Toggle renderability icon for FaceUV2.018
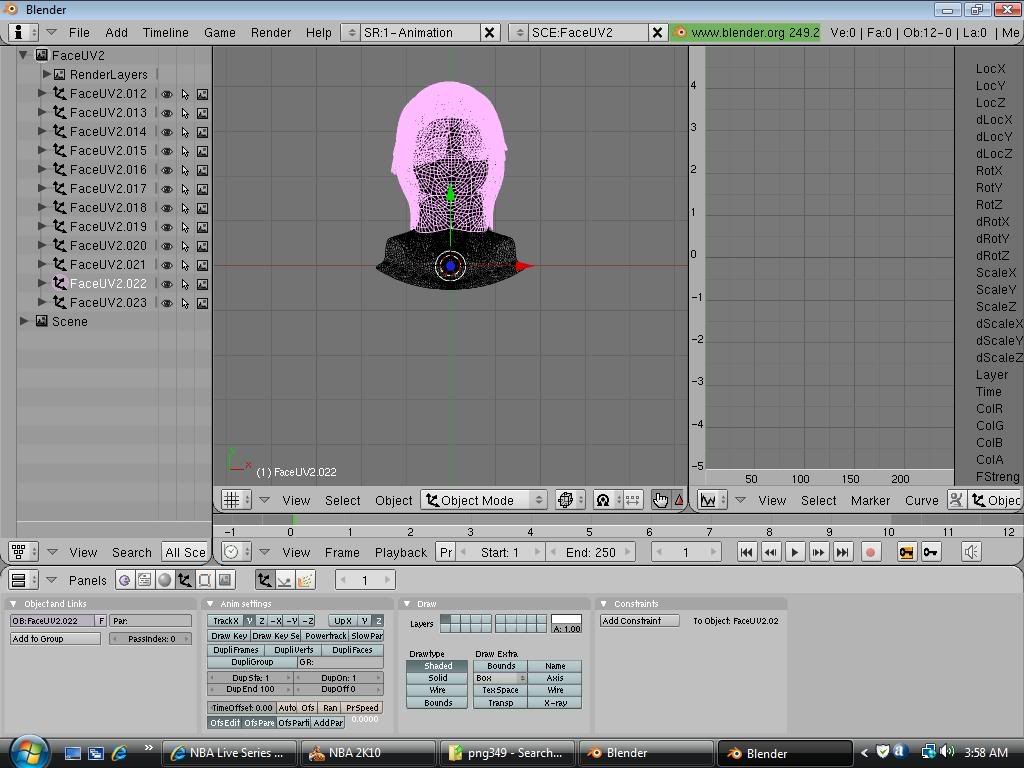The height and width of the screenshot is (768, 1024). [202, 208]
